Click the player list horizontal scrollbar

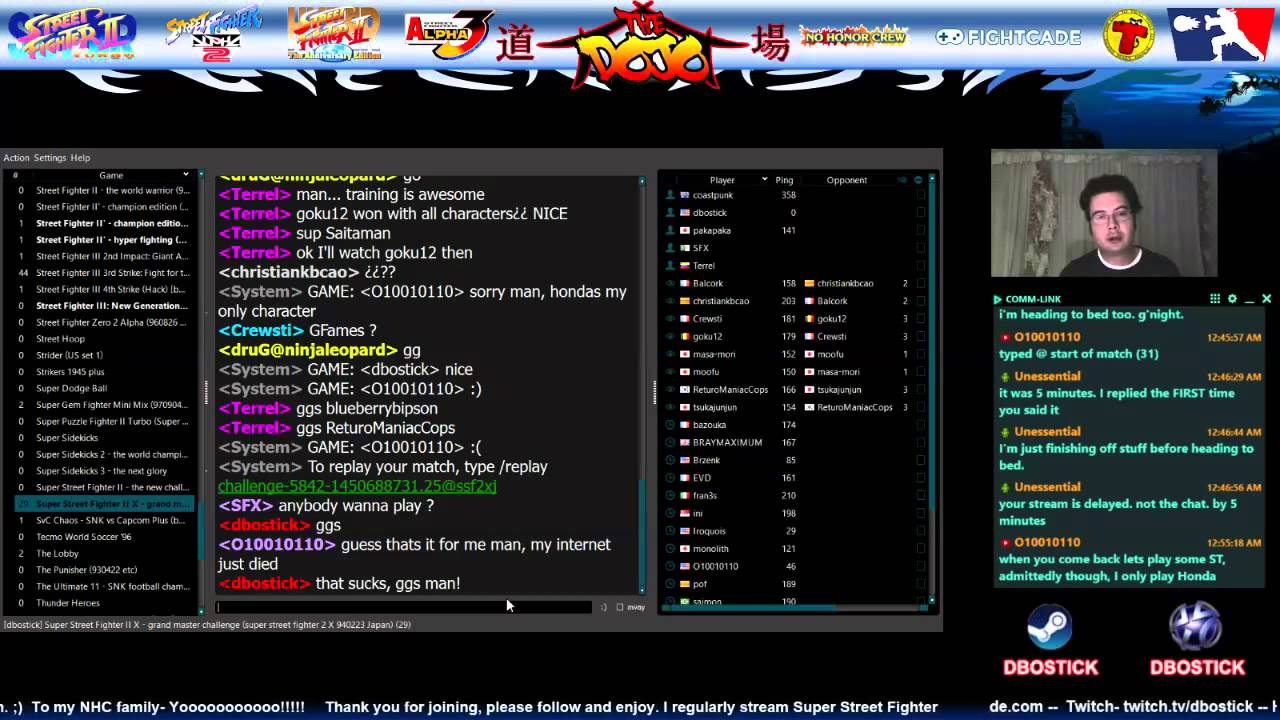point(795,607)
